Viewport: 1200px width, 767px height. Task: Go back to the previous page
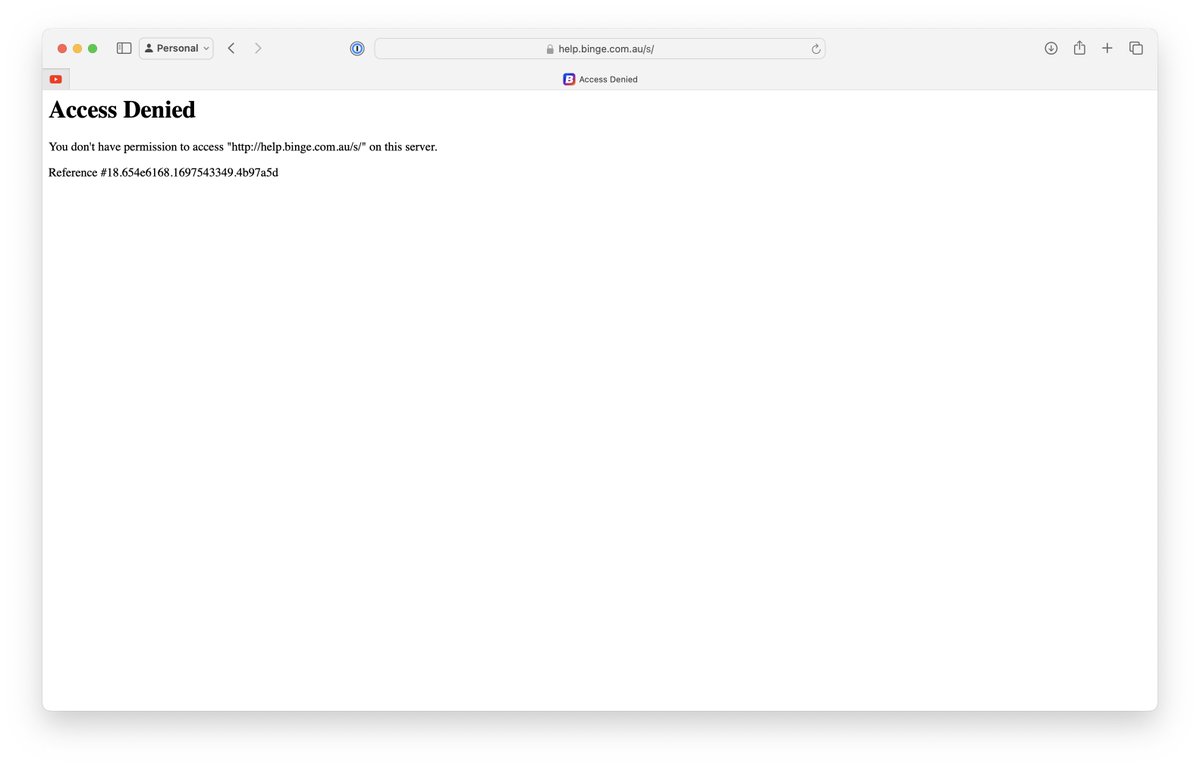pyautogui.click(x=231, y=48)
